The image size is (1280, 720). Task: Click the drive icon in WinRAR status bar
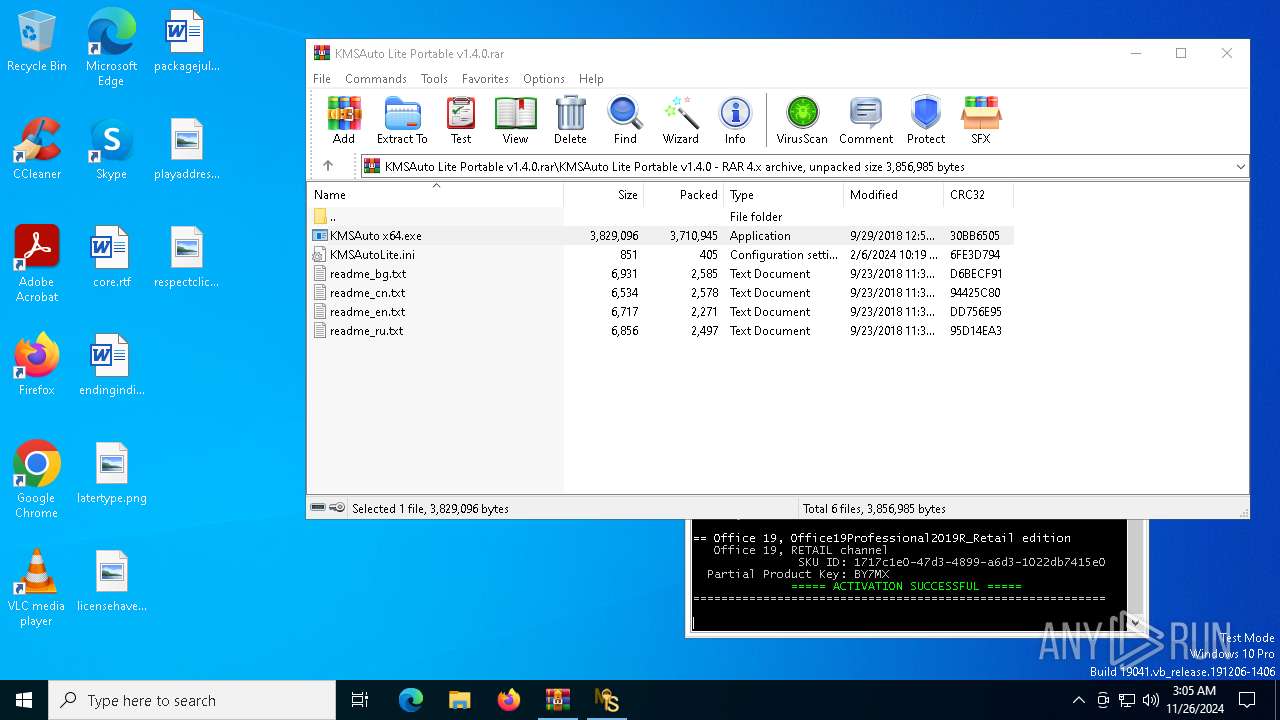click(x=318, y=508)
